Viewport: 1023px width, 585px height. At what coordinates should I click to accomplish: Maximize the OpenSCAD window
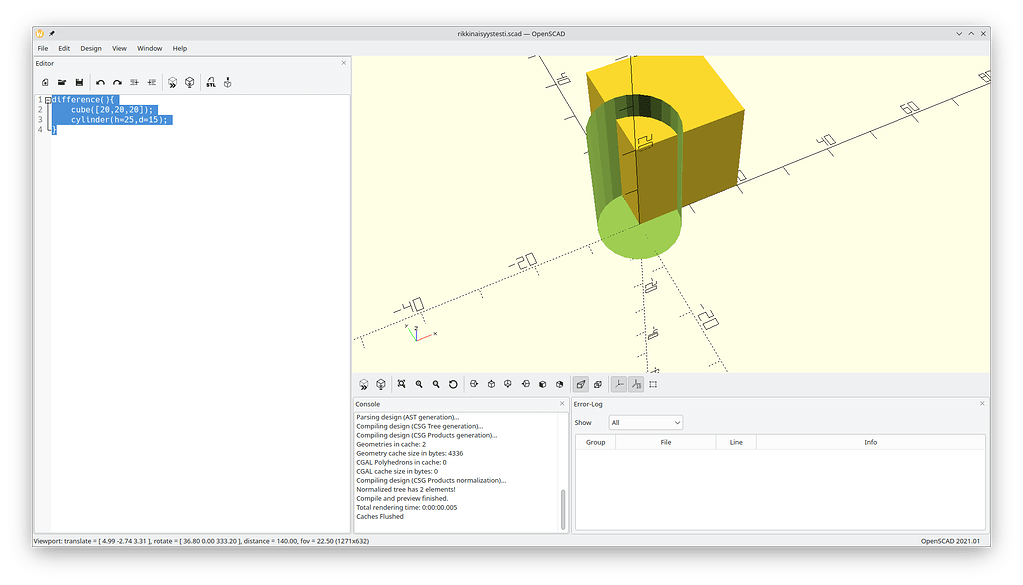tap(971, 33)
